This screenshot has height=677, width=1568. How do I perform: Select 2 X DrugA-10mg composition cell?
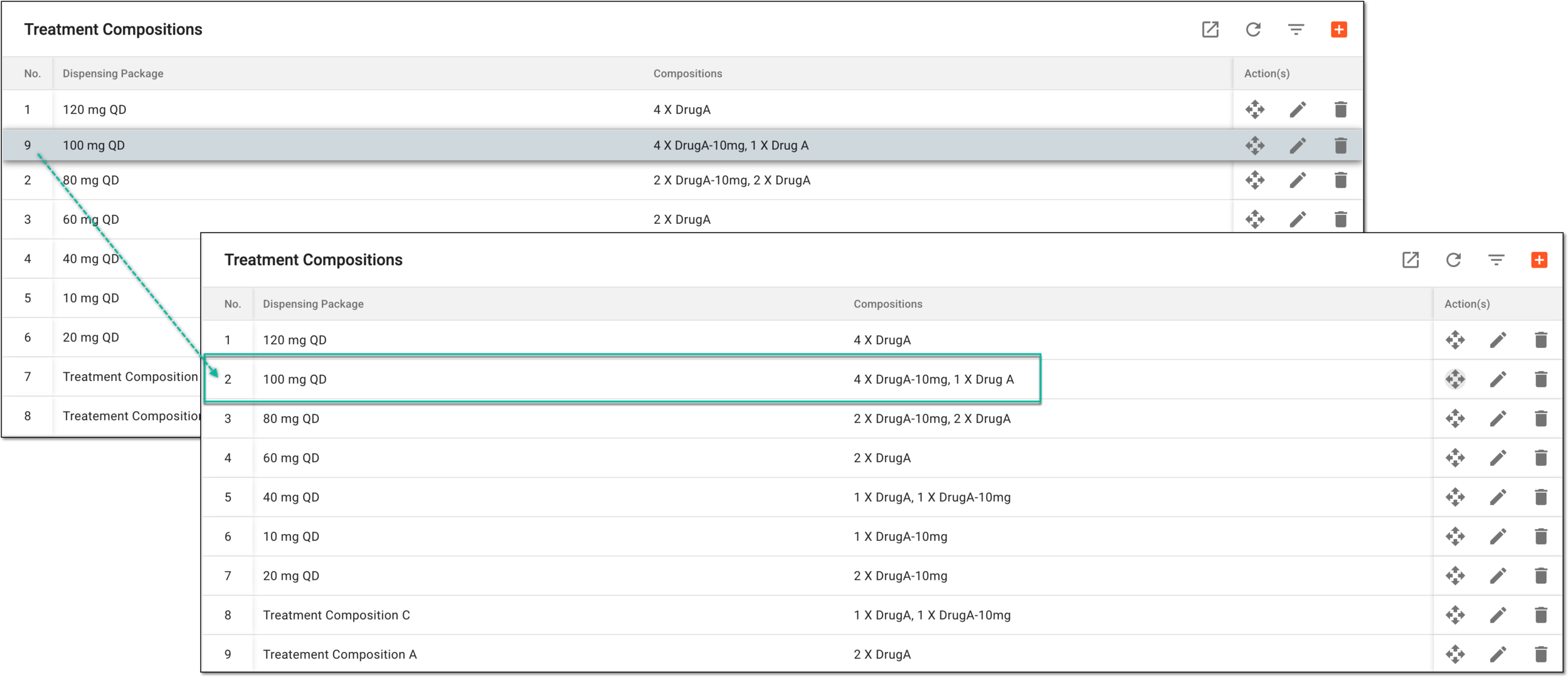click(900, 576)
